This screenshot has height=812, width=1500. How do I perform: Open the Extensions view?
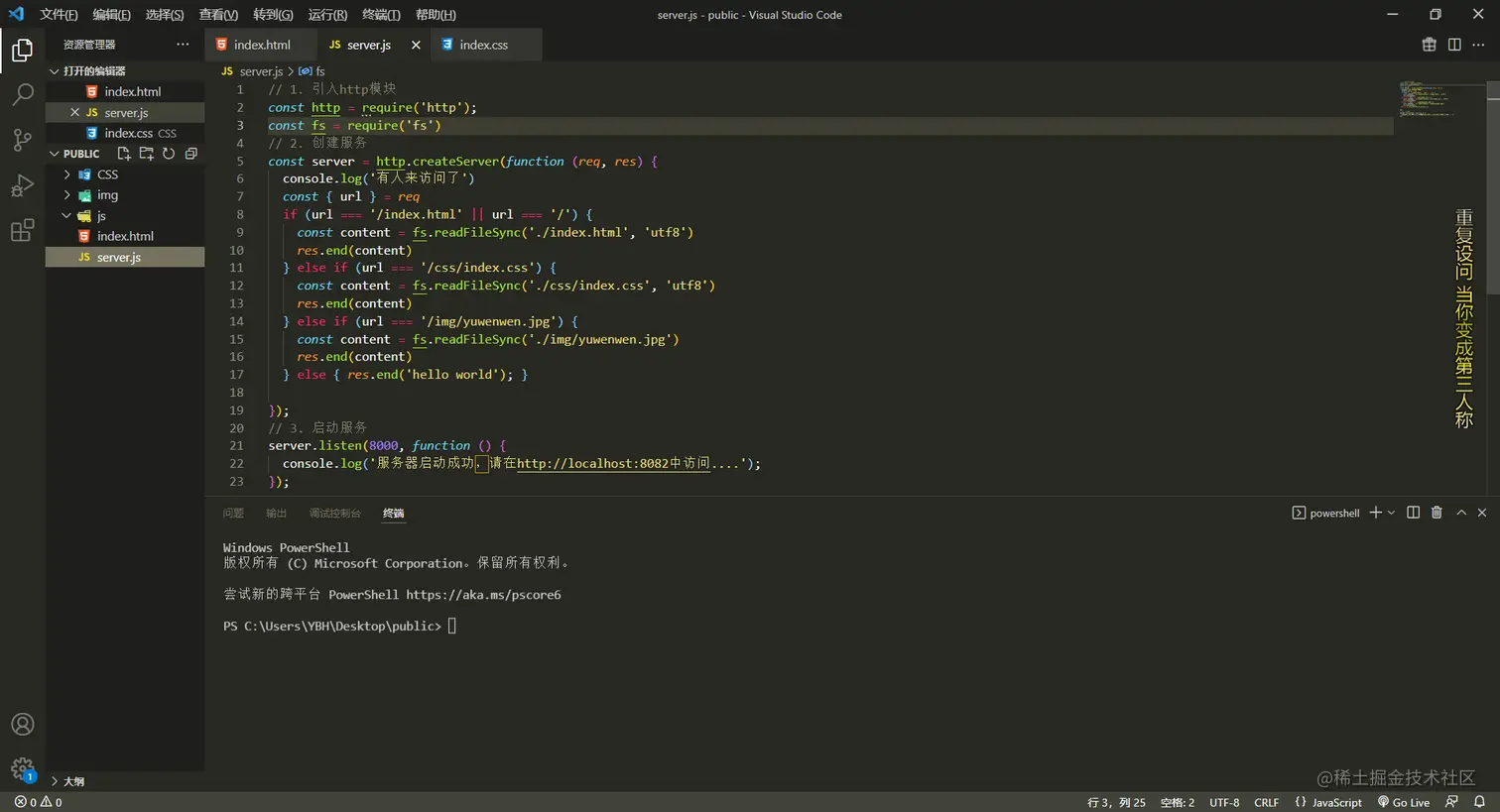pos(22,231)
